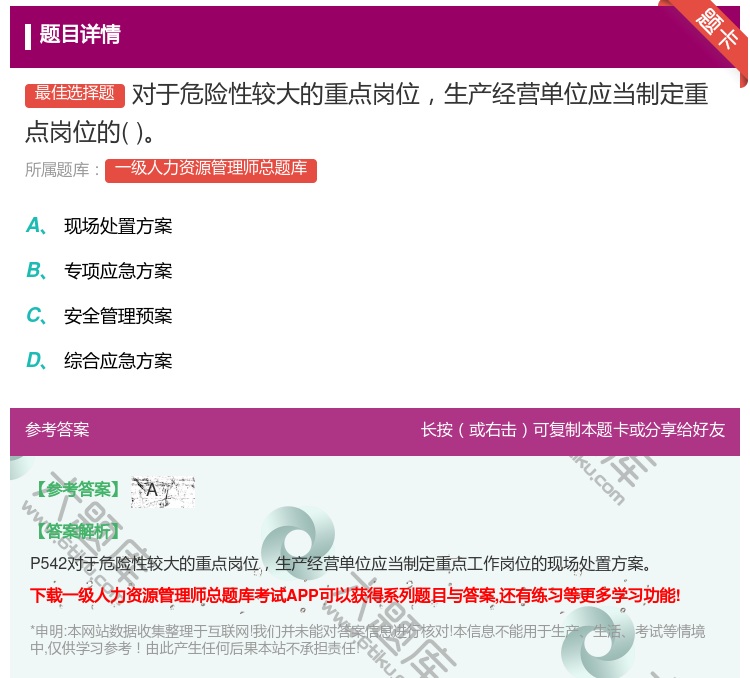Select option B 专项应急方案

99,271
